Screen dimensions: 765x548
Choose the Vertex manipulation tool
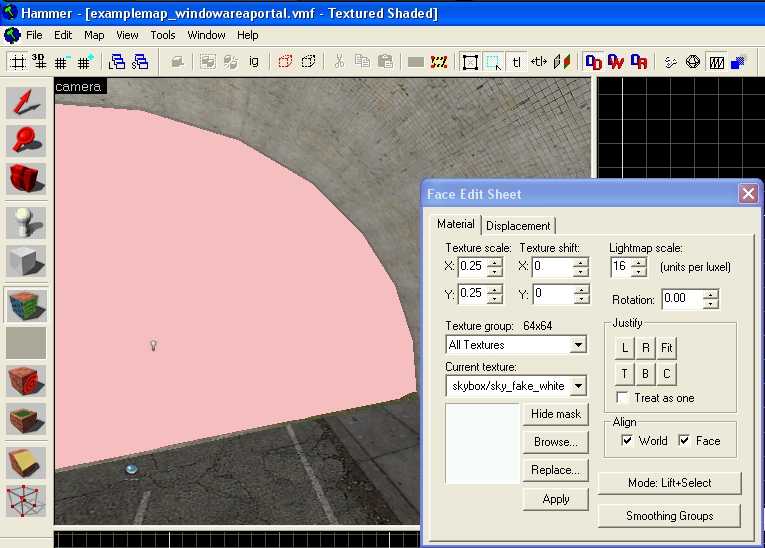tap(26, 499)
